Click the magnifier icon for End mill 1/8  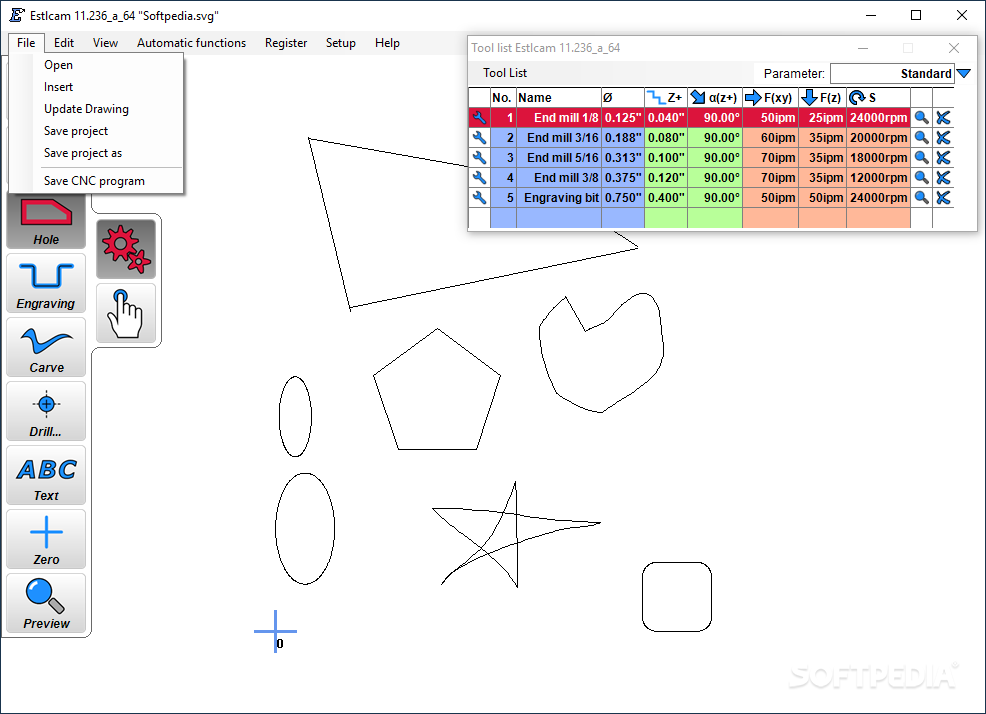click(921, 118)
